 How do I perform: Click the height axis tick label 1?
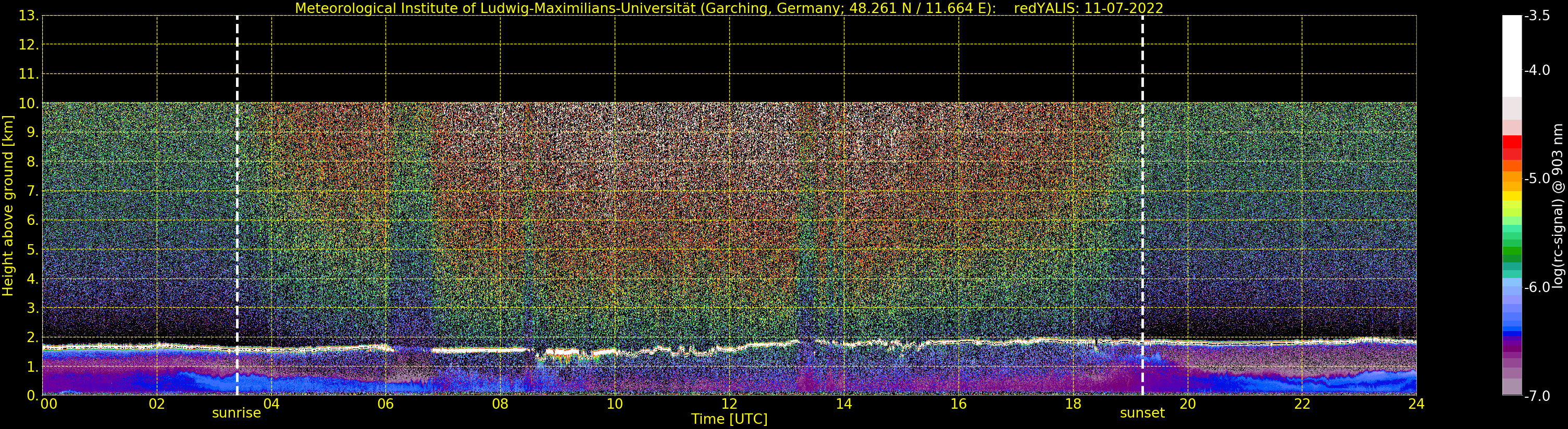point(32,367)
